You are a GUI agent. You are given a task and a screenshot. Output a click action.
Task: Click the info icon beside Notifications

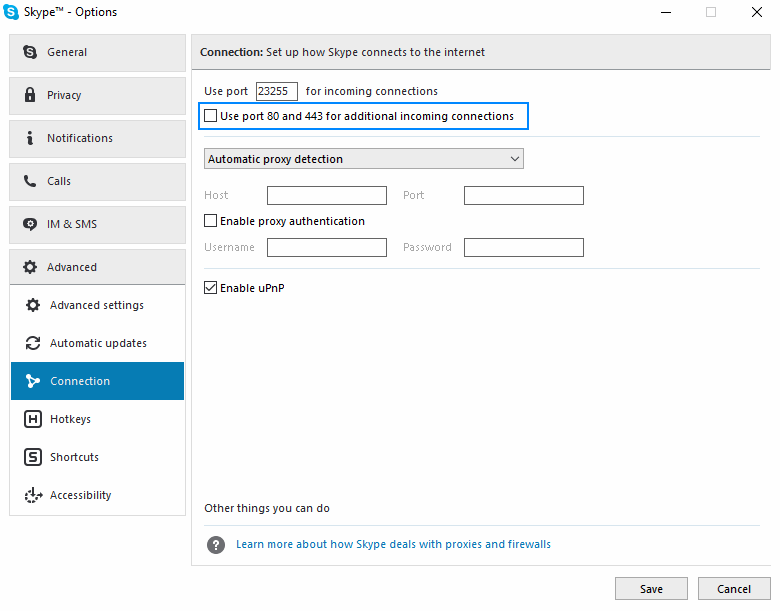coord(30,138)
